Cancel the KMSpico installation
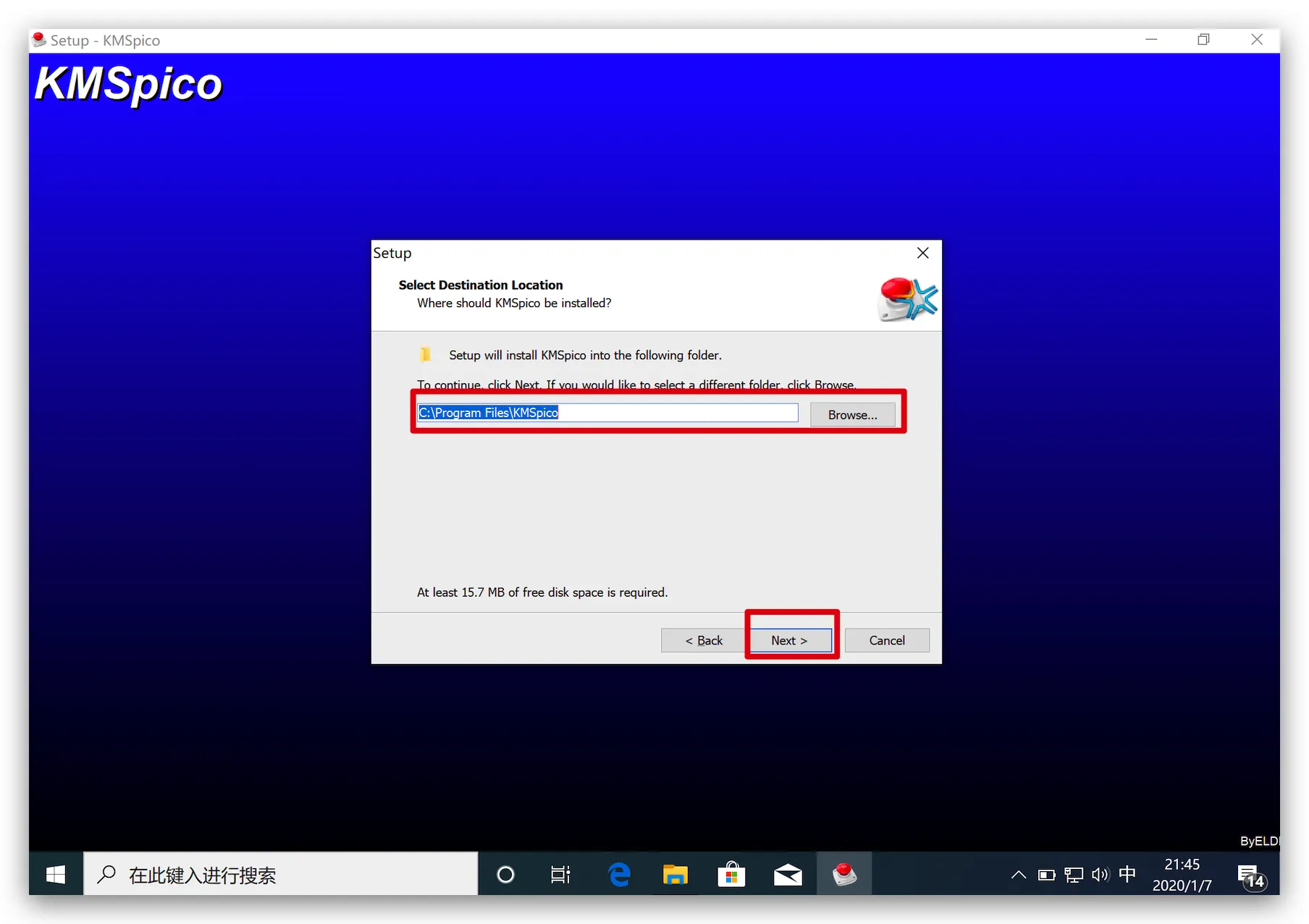Viewport: 1309px width, 924px height. (887, 640)
